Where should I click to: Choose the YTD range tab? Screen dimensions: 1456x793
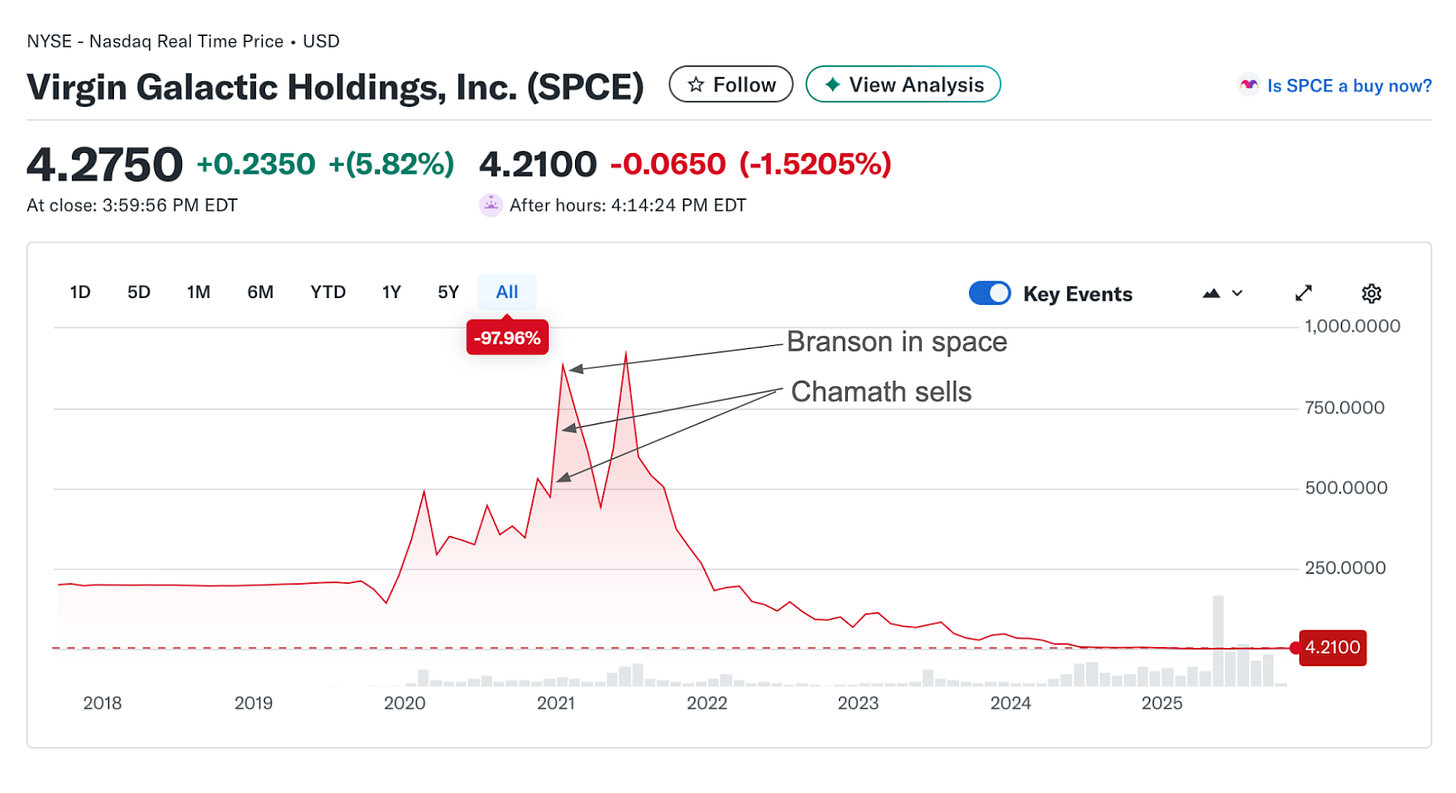point(327,292)
